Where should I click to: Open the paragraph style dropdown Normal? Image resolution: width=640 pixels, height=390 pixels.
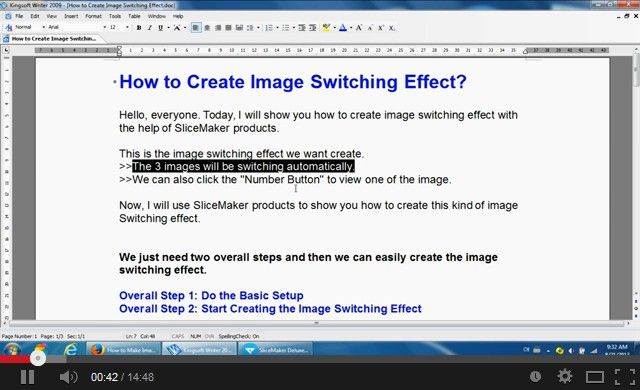pos(30,27)
